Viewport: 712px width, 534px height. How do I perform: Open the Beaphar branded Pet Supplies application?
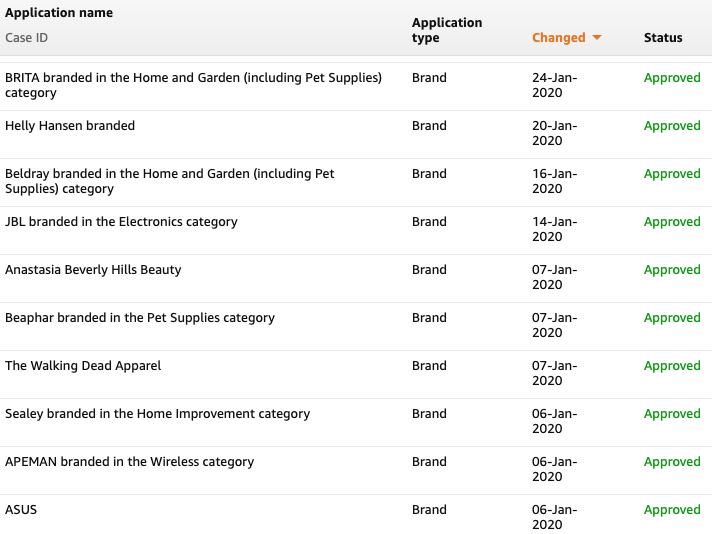tap(140, 318)
